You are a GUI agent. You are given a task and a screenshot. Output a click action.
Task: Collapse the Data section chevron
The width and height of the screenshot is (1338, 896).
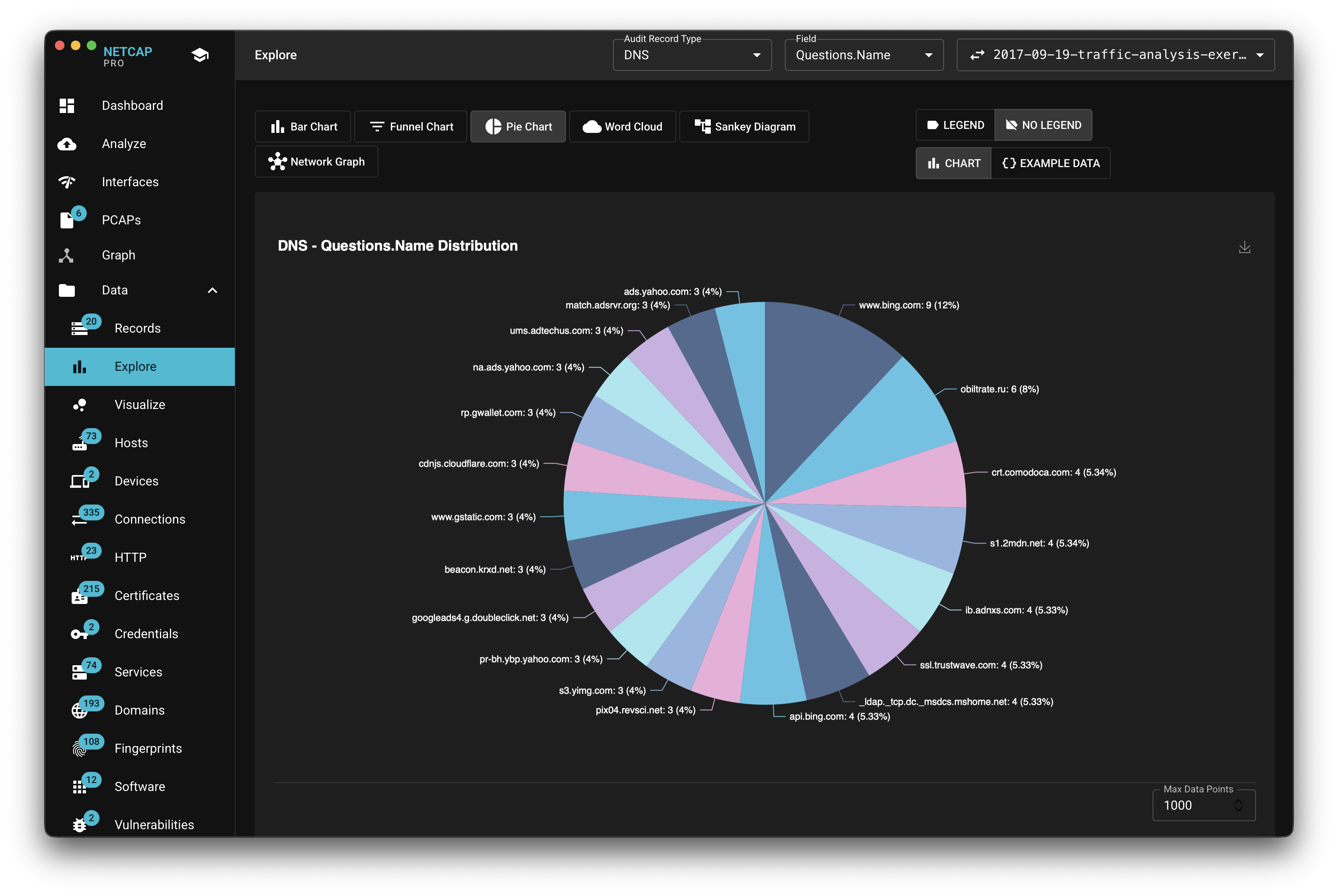213,290
